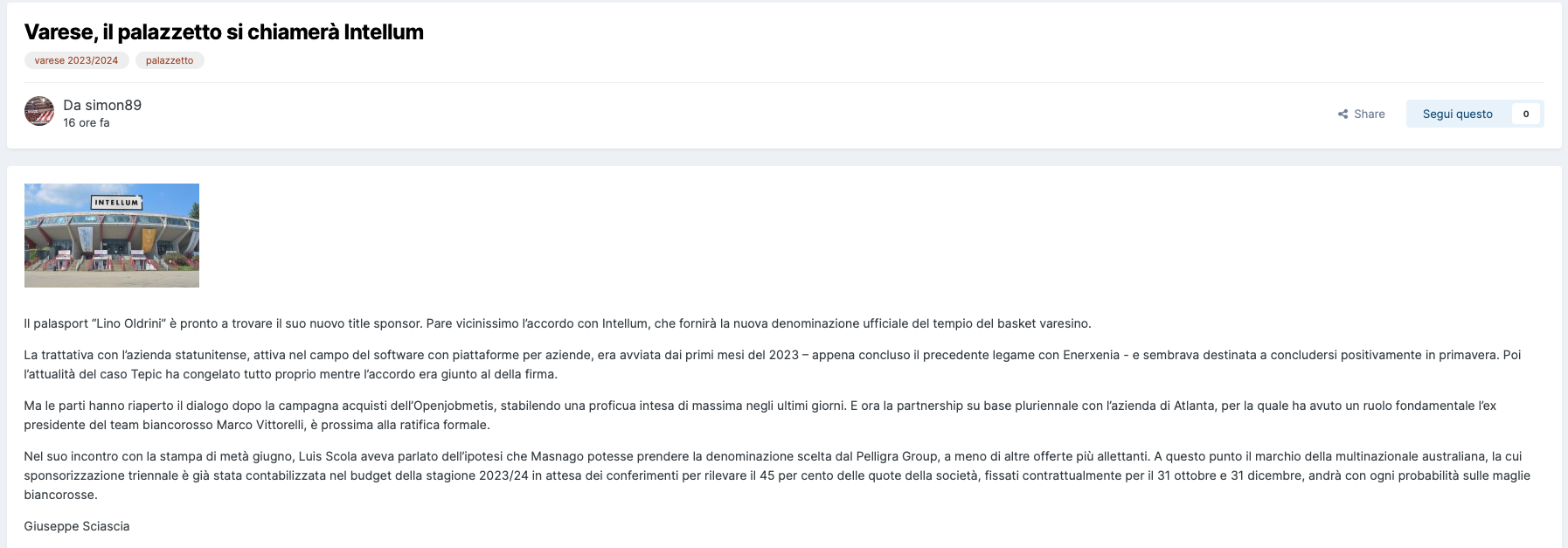Click the Share link label

(1369, 114)
